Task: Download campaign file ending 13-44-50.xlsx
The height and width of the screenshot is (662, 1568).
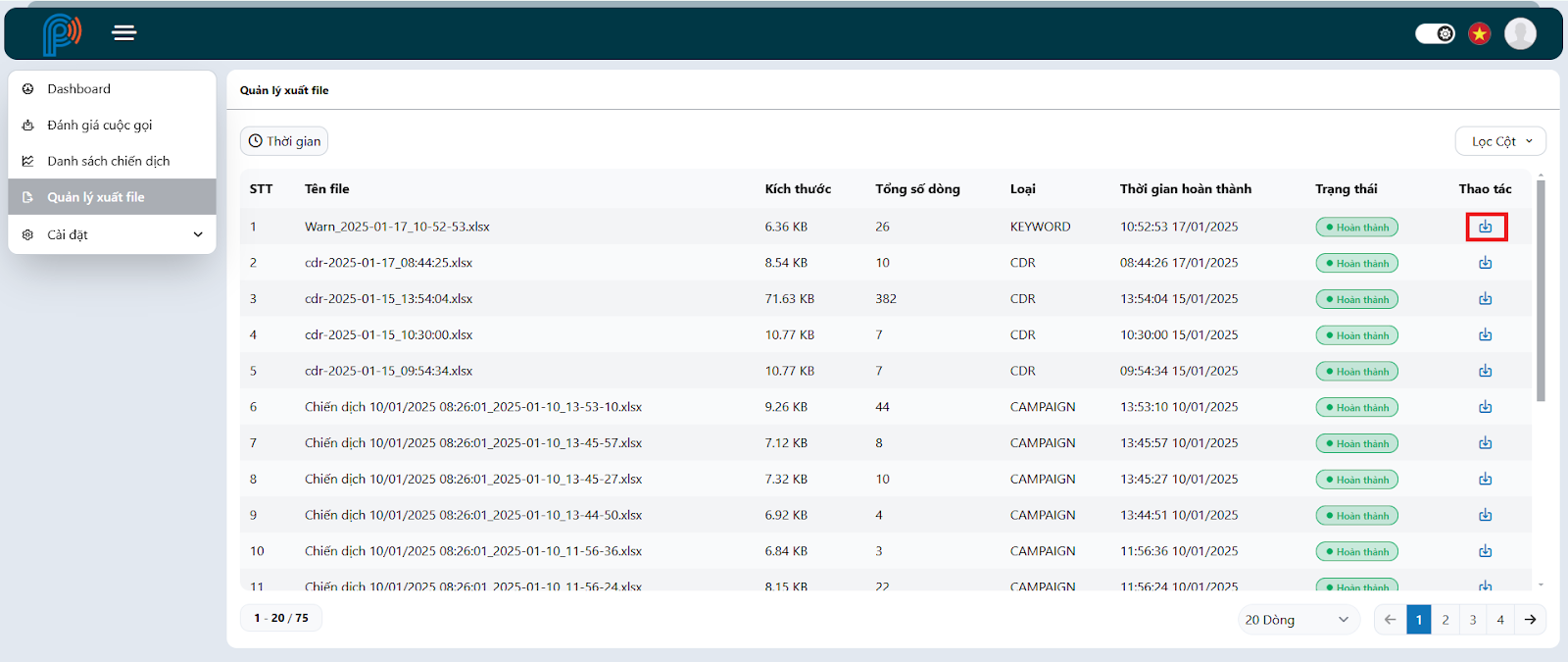Action: (1486, 515)
